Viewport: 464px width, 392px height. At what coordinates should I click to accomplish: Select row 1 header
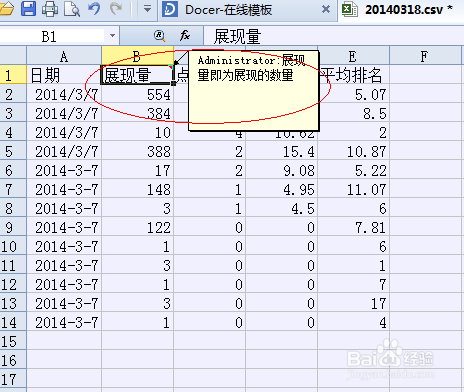click(x=13, y=74)
